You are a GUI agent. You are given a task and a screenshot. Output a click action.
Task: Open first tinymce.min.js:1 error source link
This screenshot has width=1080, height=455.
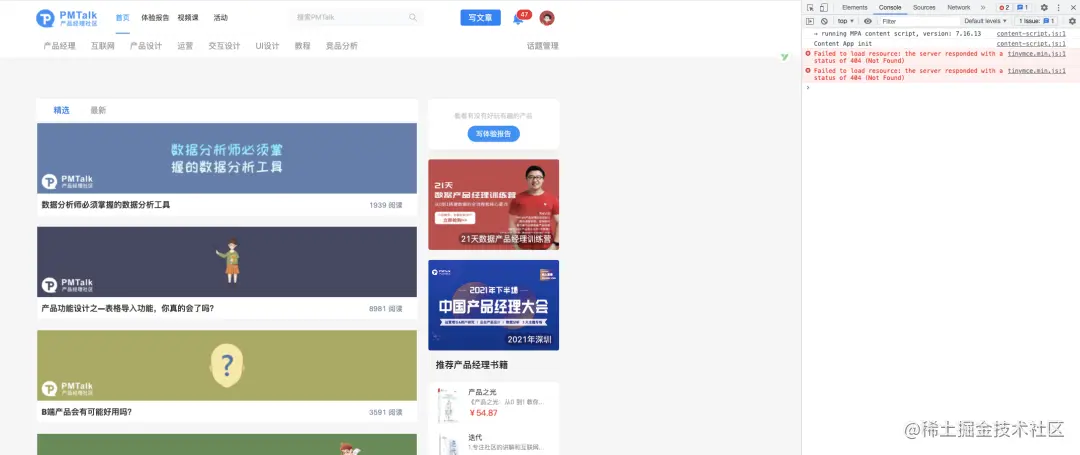point(1037,54)
